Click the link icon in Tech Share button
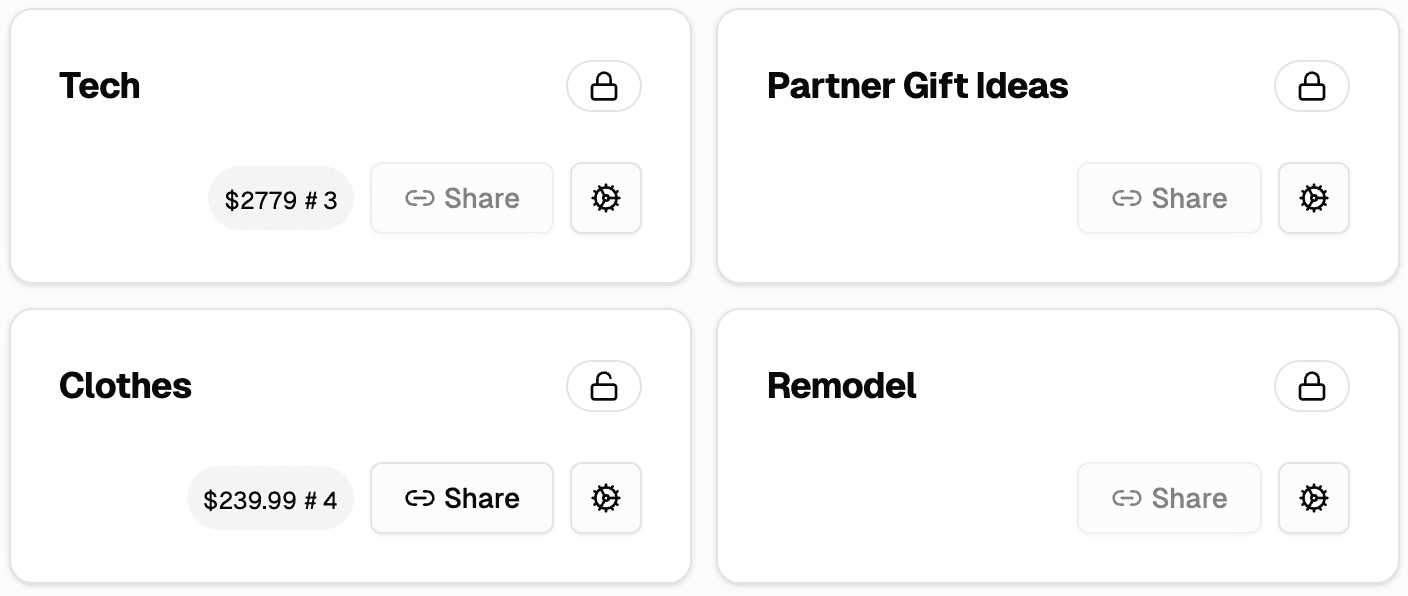This screenshot has width=1408, height=596. (x=420, y=198)
